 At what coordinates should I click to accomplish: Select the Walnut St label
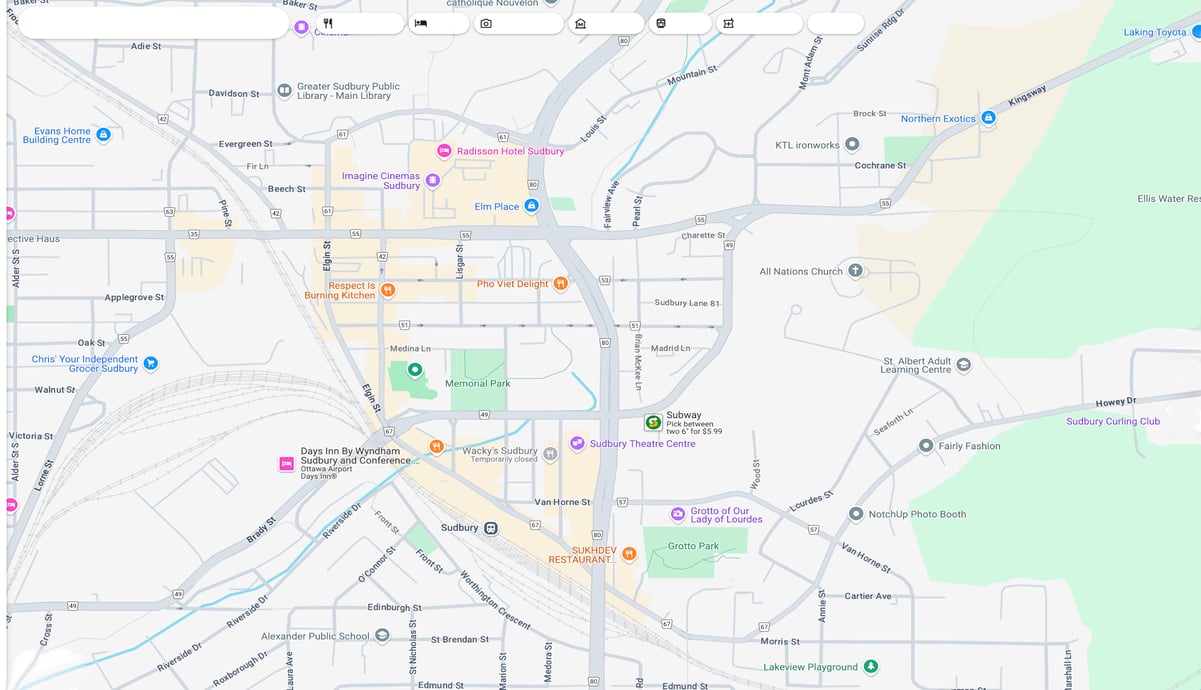click(55, 390)
